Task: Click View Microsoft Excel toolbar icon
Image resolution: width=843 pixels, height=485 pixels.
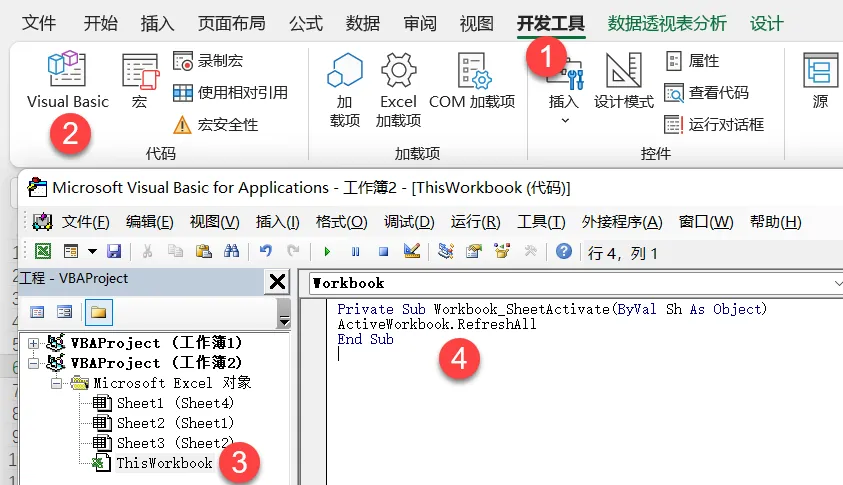Action: 43,251
